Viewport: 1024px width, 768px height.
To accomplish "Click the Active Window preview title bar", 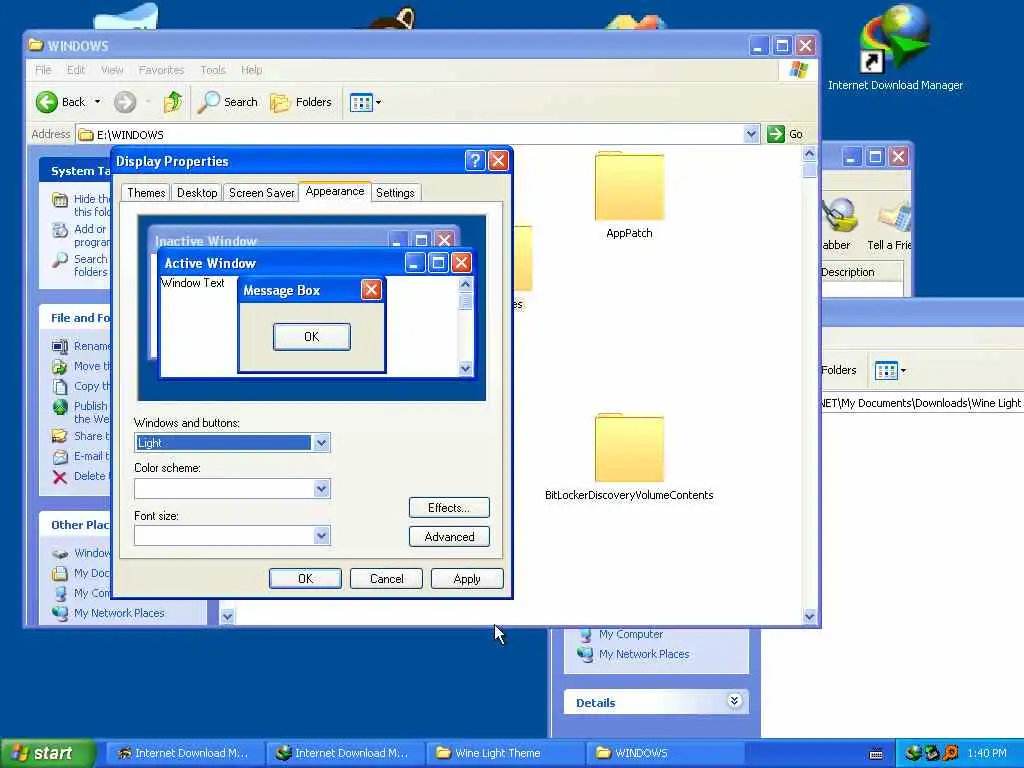I will click(x=317, y=263).
